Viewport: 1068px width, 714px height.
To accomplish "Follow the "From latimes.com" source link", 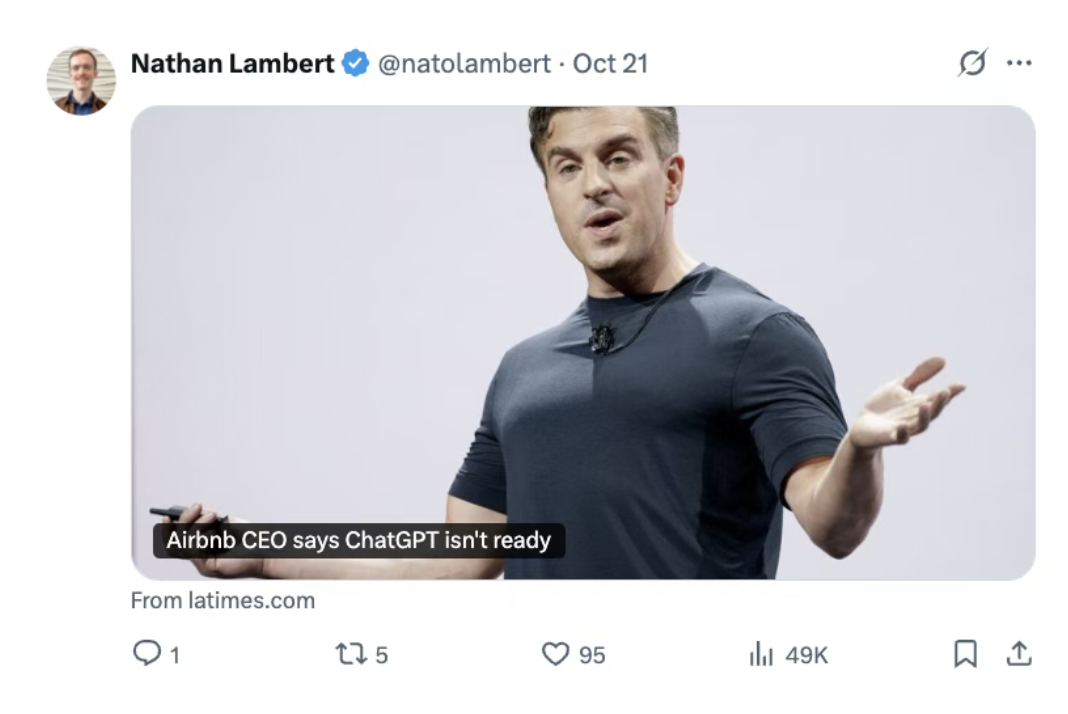I will click(223, 601).
